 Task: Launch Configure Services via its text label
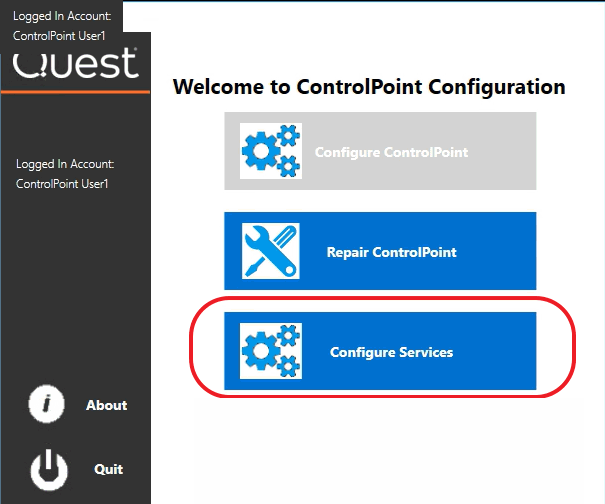point(391,352)
